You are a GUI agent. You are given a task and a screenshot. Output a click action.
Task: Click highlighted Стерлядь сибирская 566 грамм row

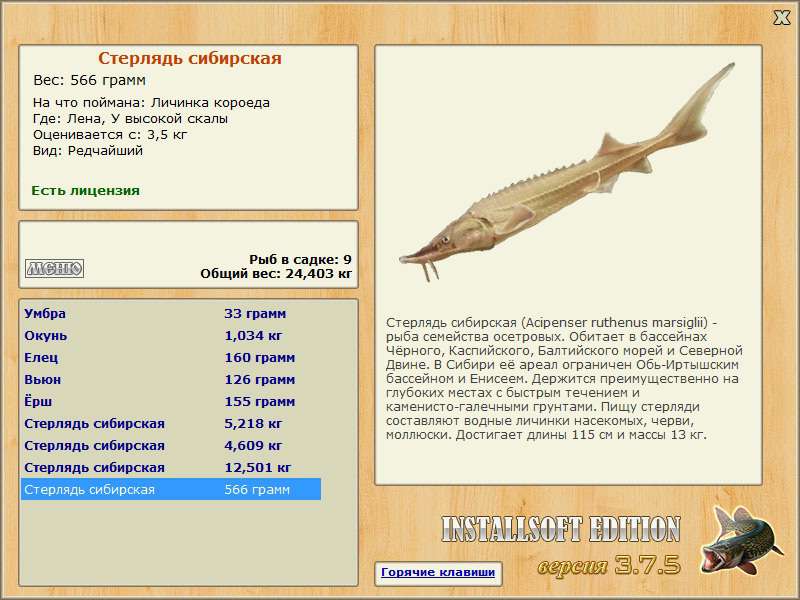[x=171, y=489]
